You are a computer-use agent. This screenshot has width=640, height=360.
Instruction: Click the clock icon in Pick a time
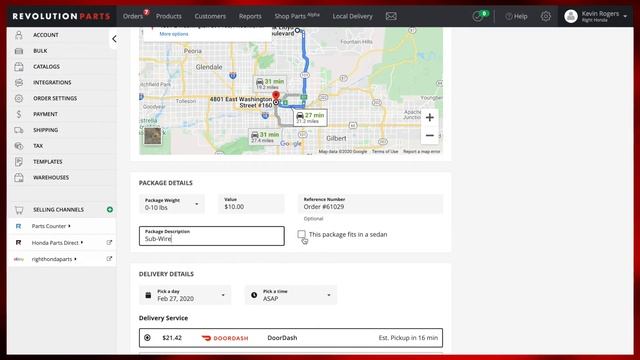[x=254, y=295]
